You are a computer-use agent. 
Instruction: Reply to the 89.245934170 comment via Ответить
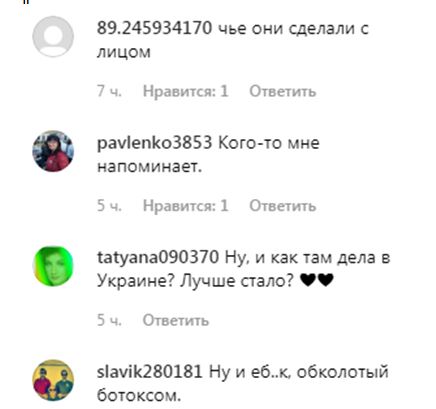[x=283, y=91]
